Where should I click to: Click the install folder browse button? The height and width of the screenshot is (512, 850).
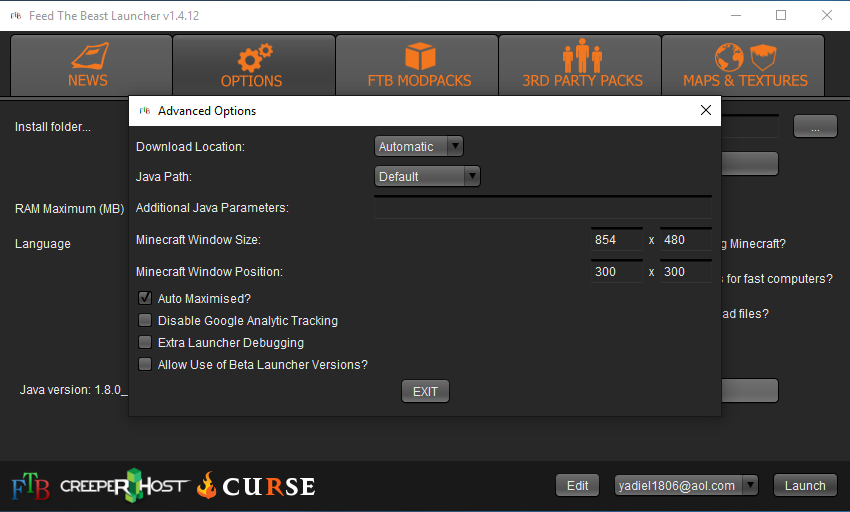(815, 126)
